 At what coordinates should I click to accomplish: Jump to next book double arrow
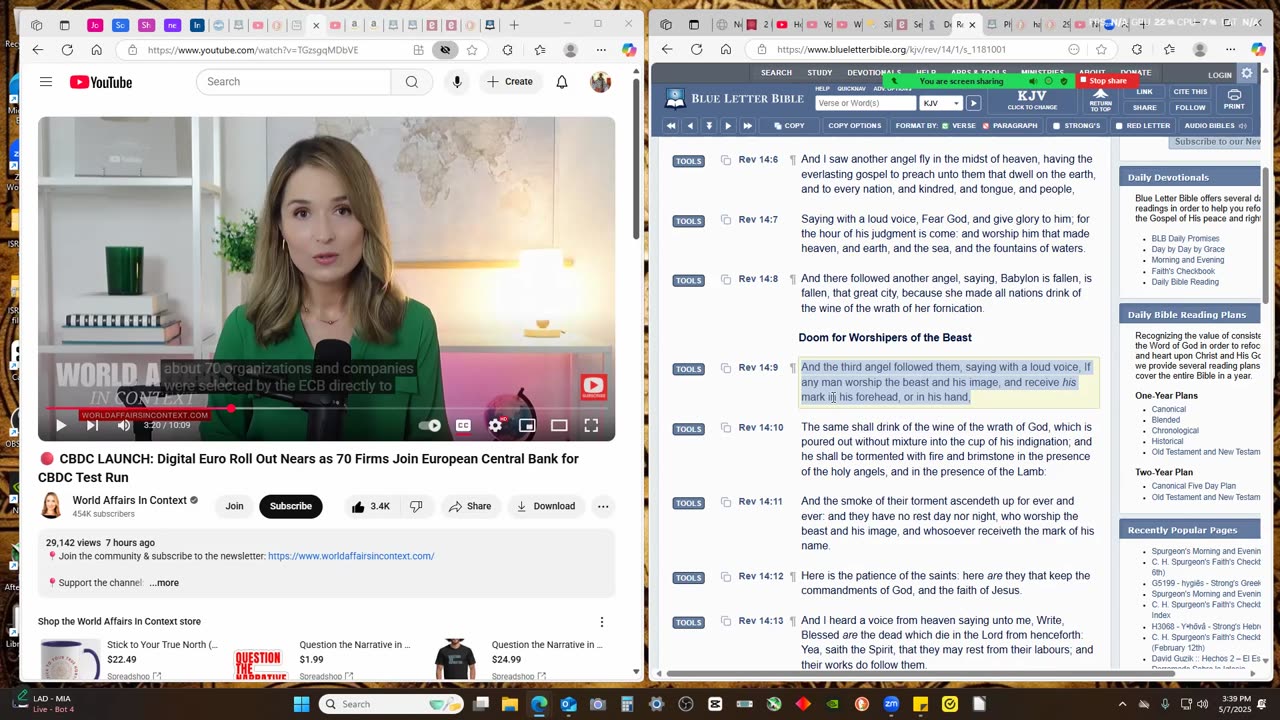click(x=747, y=126)
